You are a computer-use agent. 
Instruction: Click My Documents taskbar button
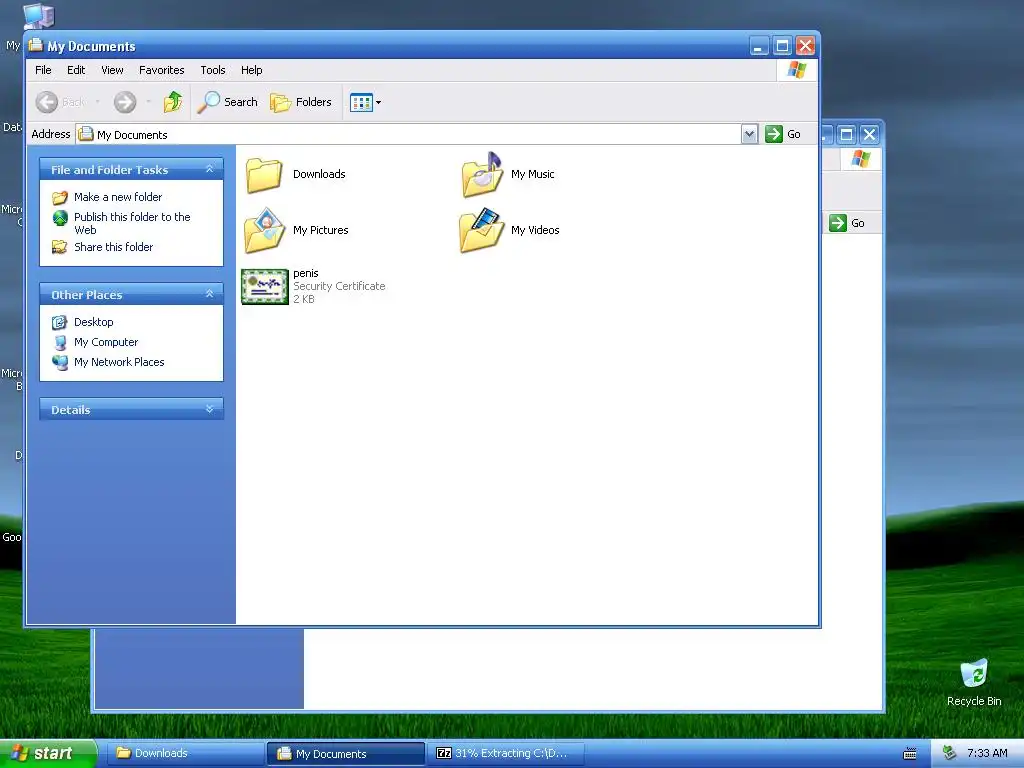click(345, 754)
